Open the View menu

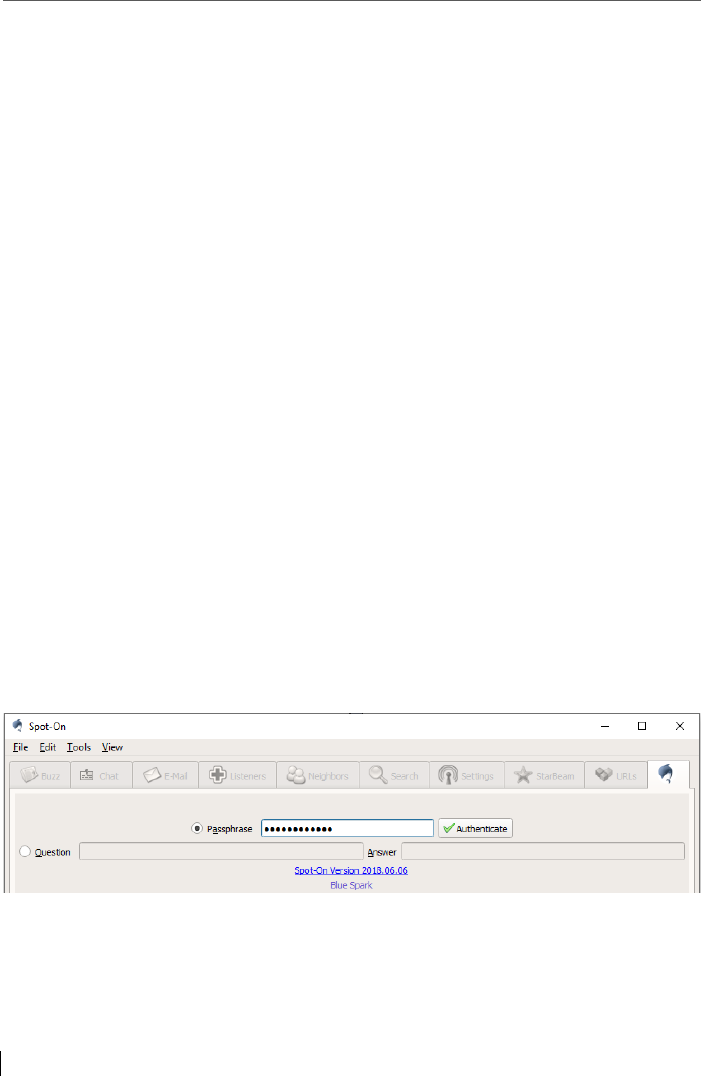(112, 747)
